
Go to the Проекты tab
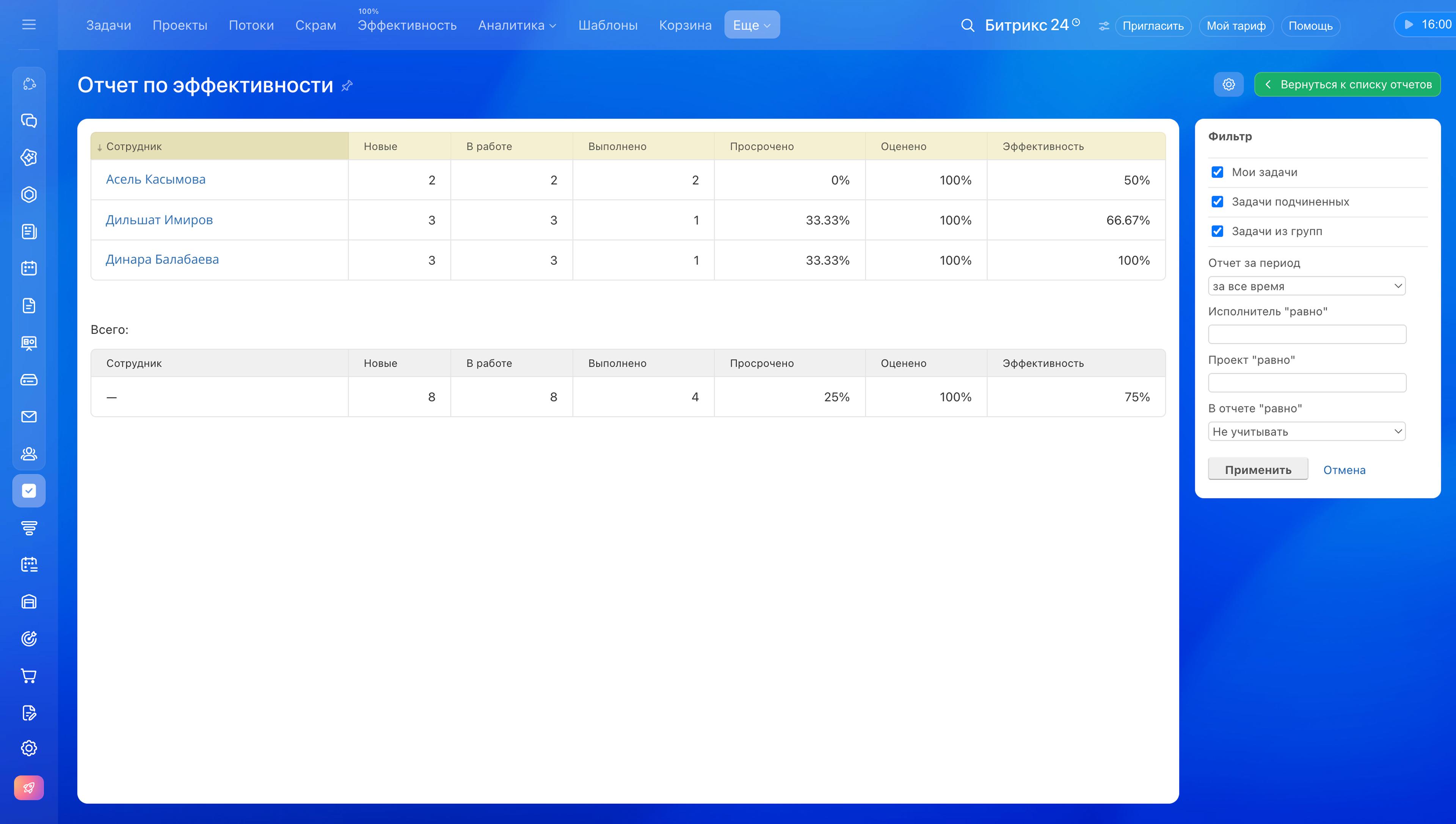click(x=180, y=25)
